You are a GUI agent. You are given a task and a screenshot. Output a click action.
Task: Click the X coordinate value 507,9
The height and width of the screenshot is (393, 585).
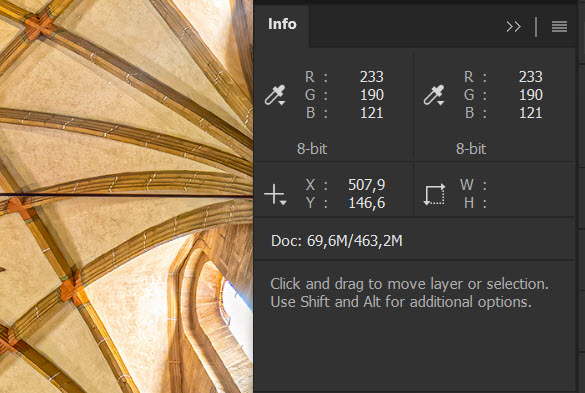pyautogui.click(x=366, y=185)
